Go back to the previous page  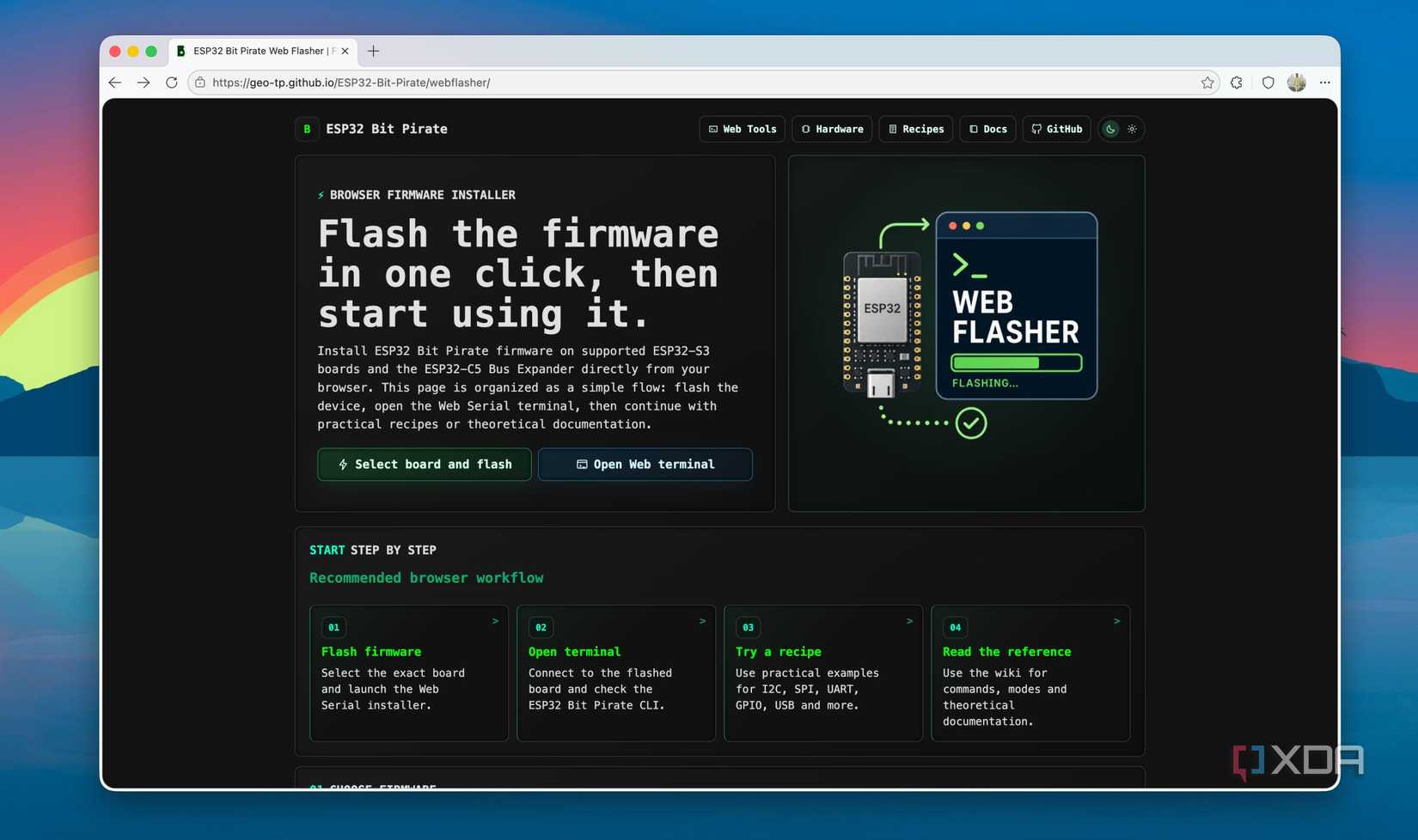click(115, 82)
